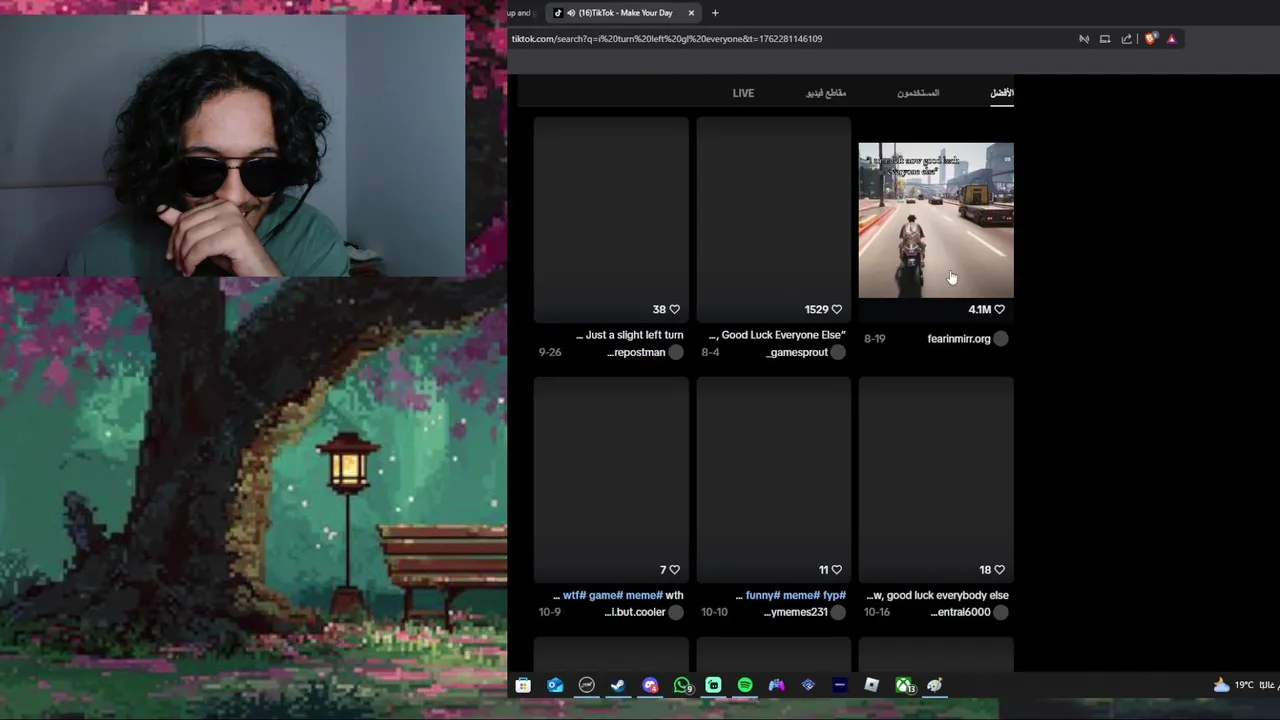
Task: Click the 10-16 date under entral6000 video
Action: pyautogui.click(x=876, y=612)
